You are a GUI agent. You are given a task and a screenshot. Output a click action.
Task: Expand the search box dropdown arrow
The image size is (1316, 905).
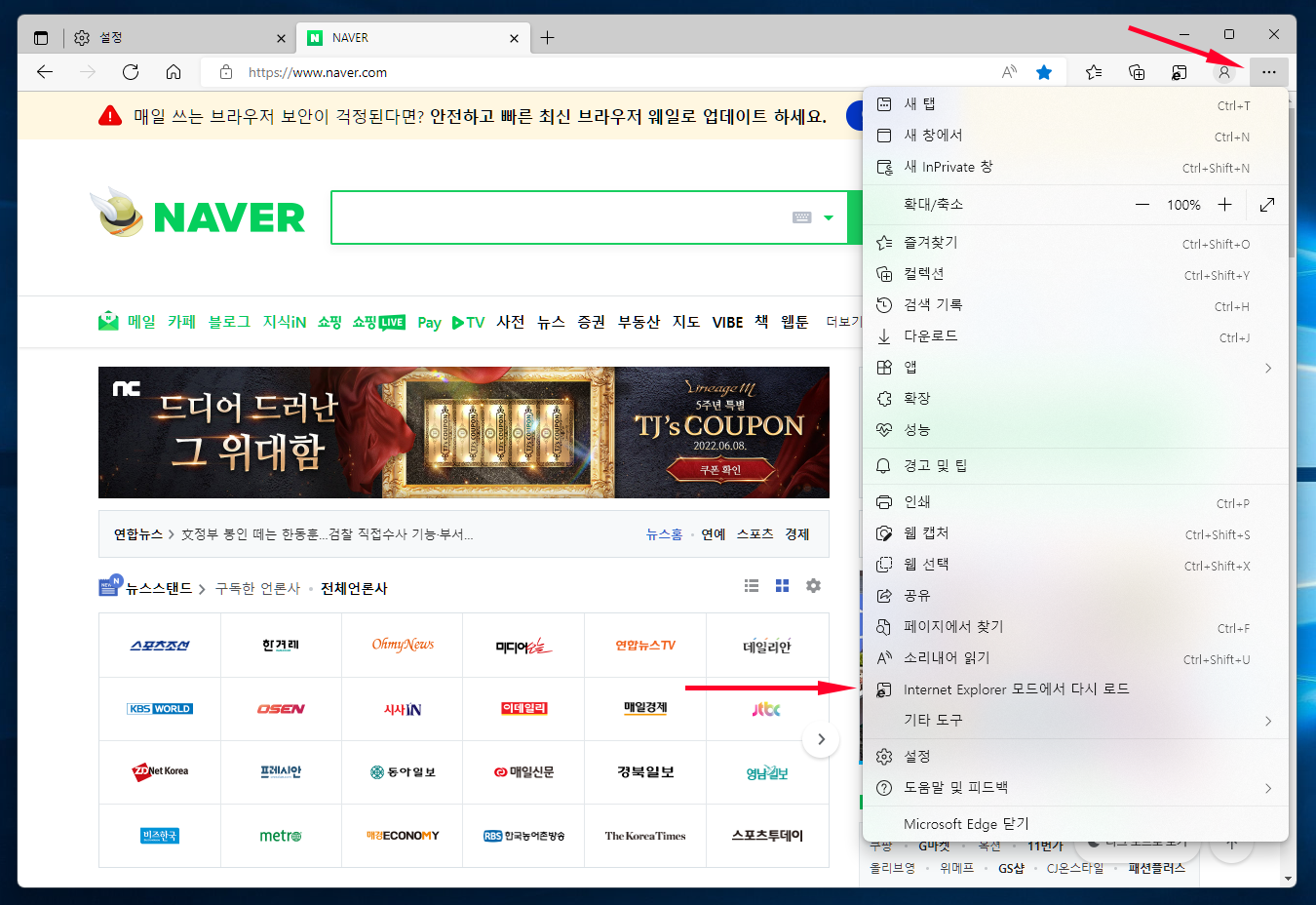829,217
